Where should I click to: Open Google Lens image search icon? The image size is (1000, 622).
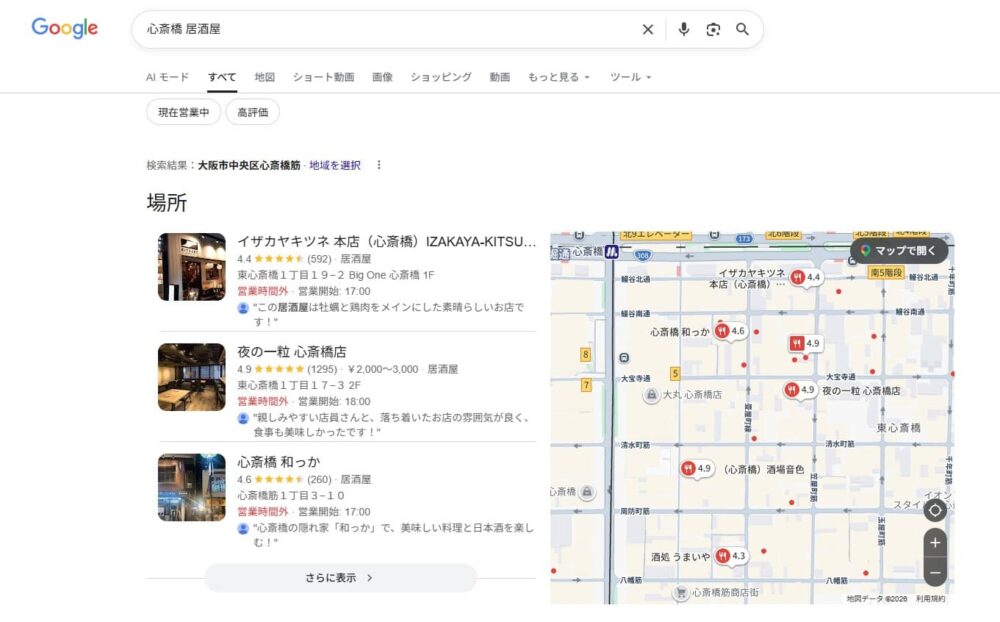click(x=713, y=30)
